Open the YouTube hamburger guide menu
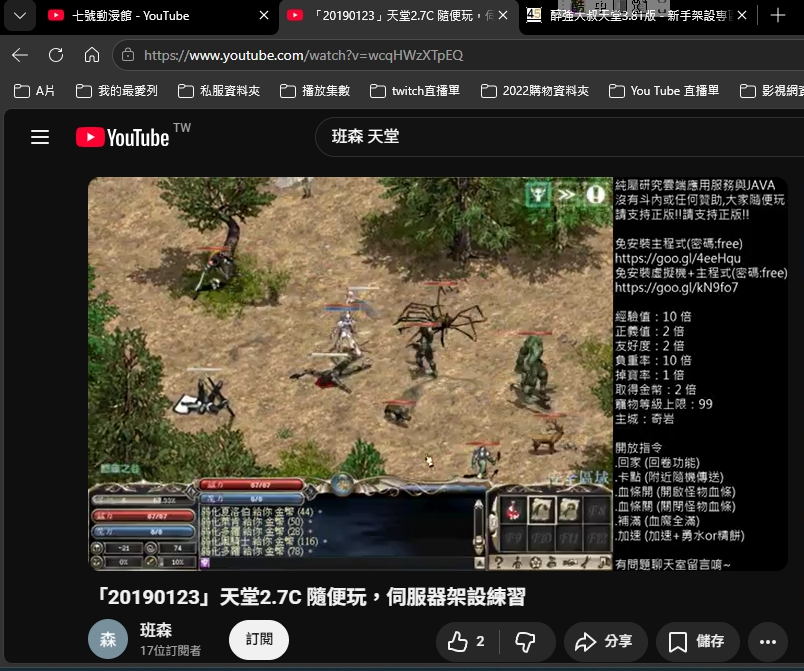This screenshot has width=804, height=671. coord(40,137)
